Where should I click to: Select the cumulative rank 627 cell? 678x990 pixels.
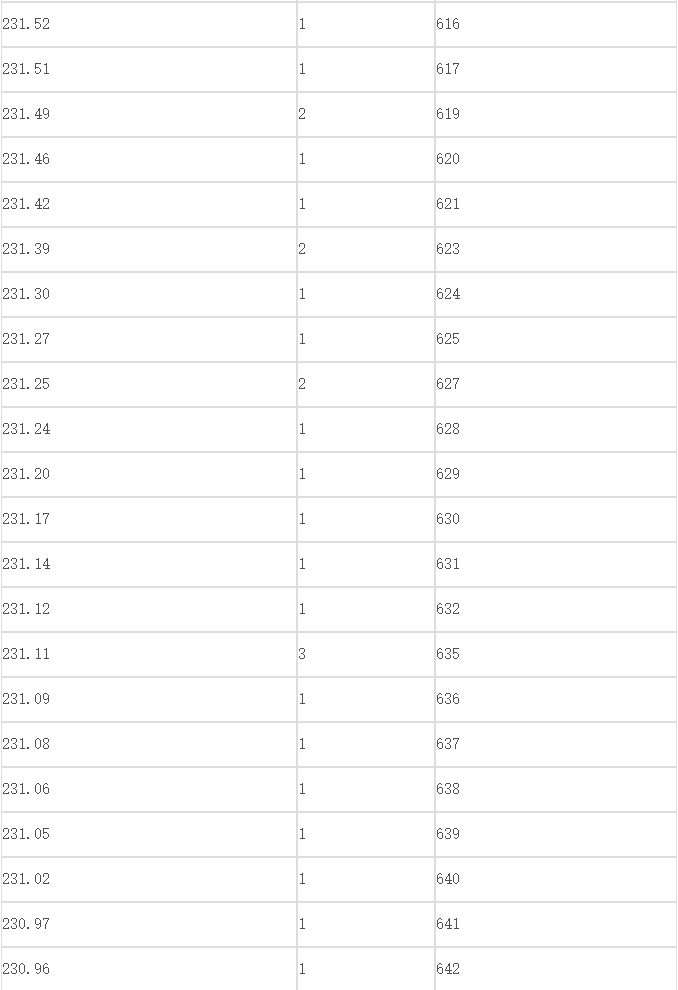pyautogui.click(x=556, y=385)
